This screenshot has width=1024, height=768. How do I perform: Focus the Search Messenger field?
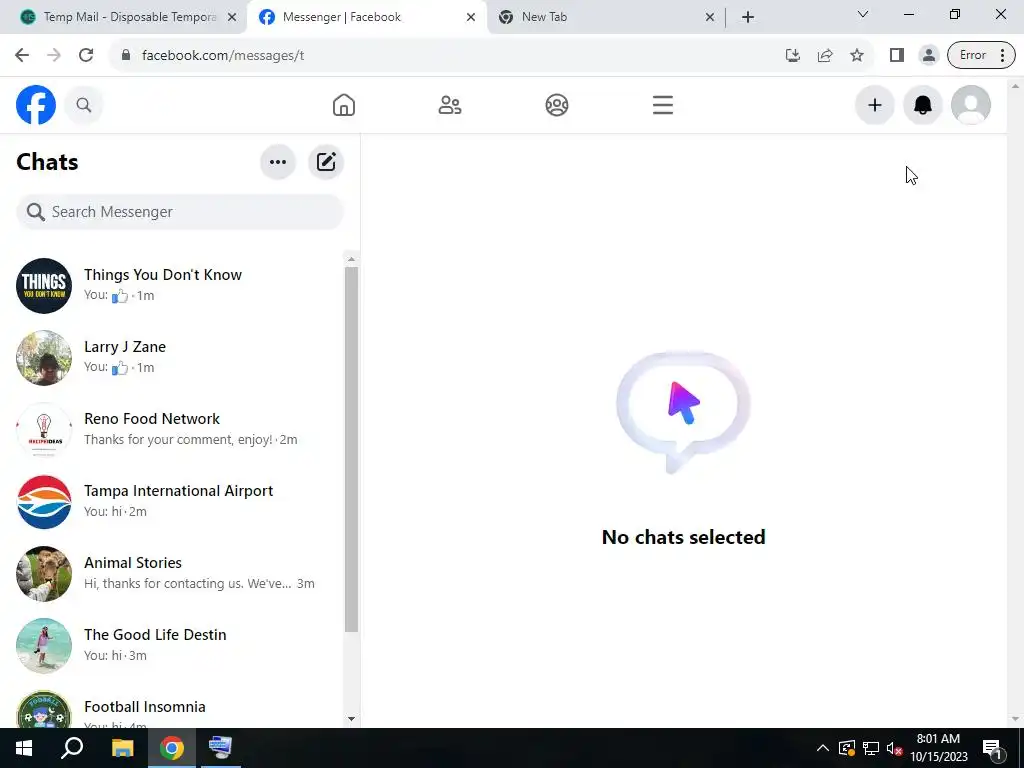point(180,212)
